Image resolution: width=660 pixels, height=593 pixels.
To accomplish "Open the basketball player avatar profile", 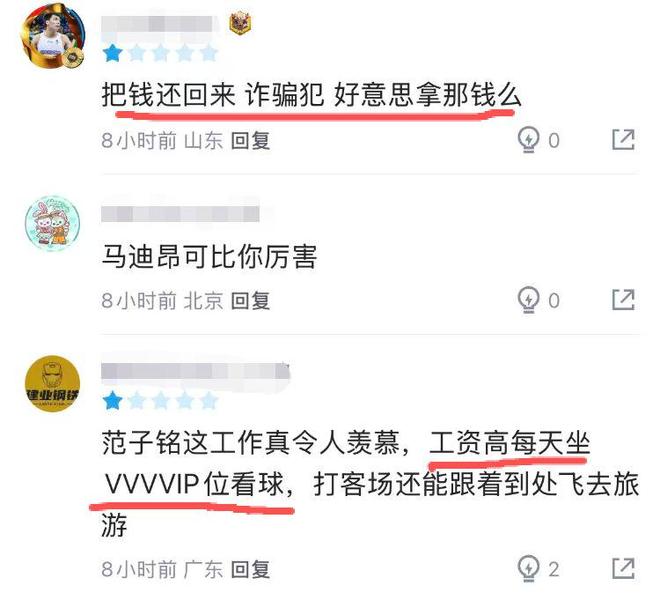I will pos(53,37).
